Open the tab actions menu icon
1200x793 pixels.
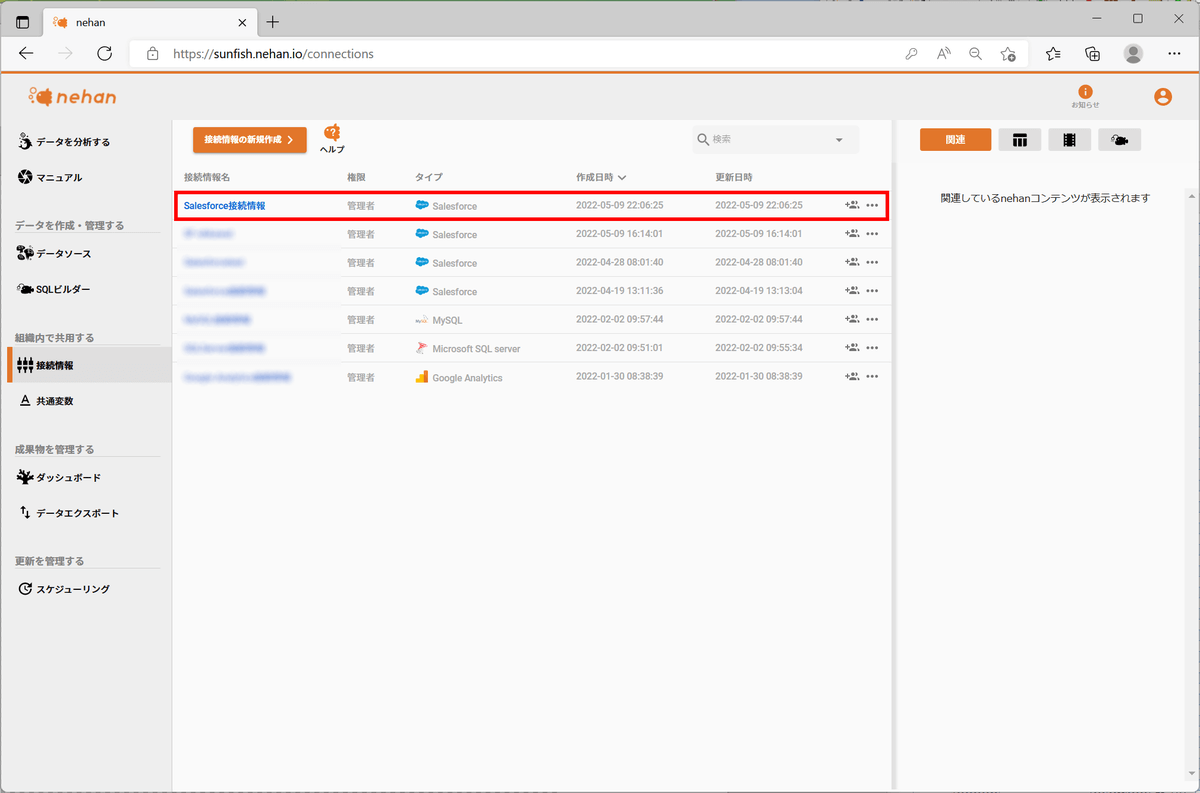click(x=23, y=21)
